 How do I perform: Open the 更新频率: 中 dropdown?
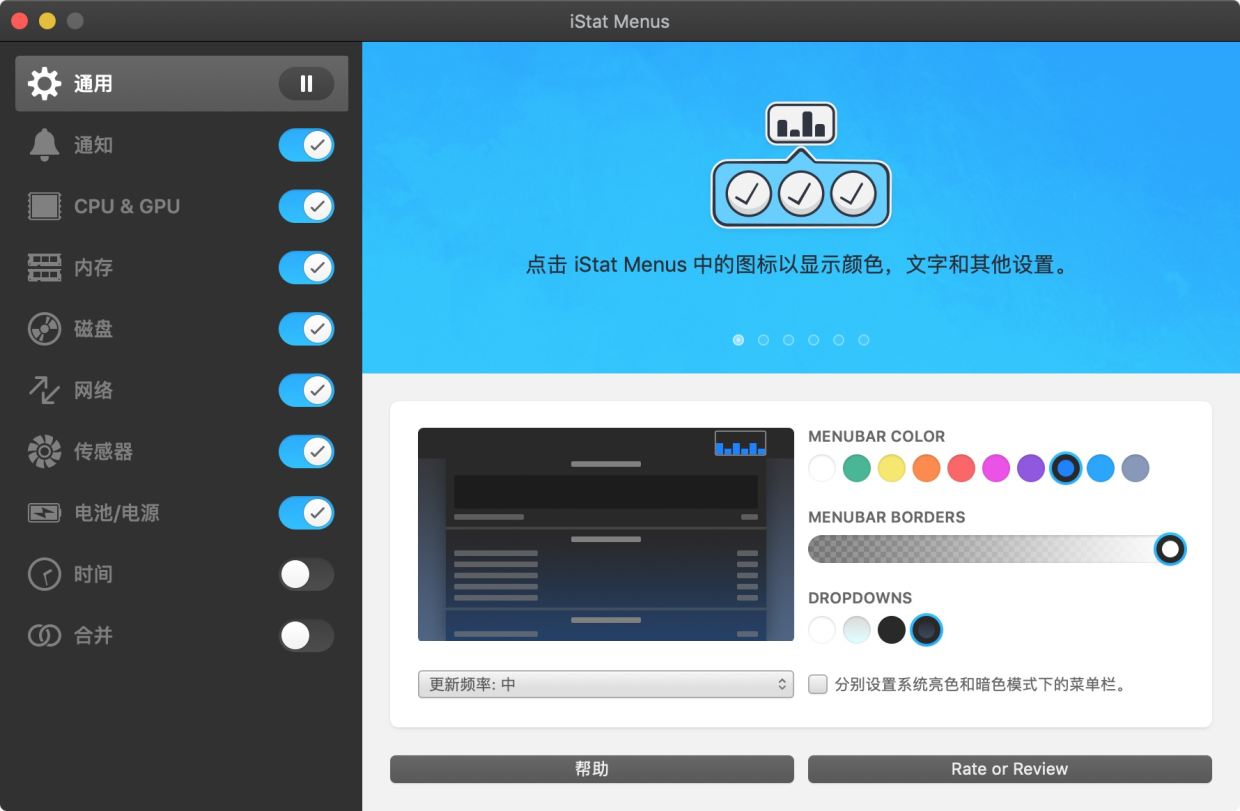click(606, 685)
